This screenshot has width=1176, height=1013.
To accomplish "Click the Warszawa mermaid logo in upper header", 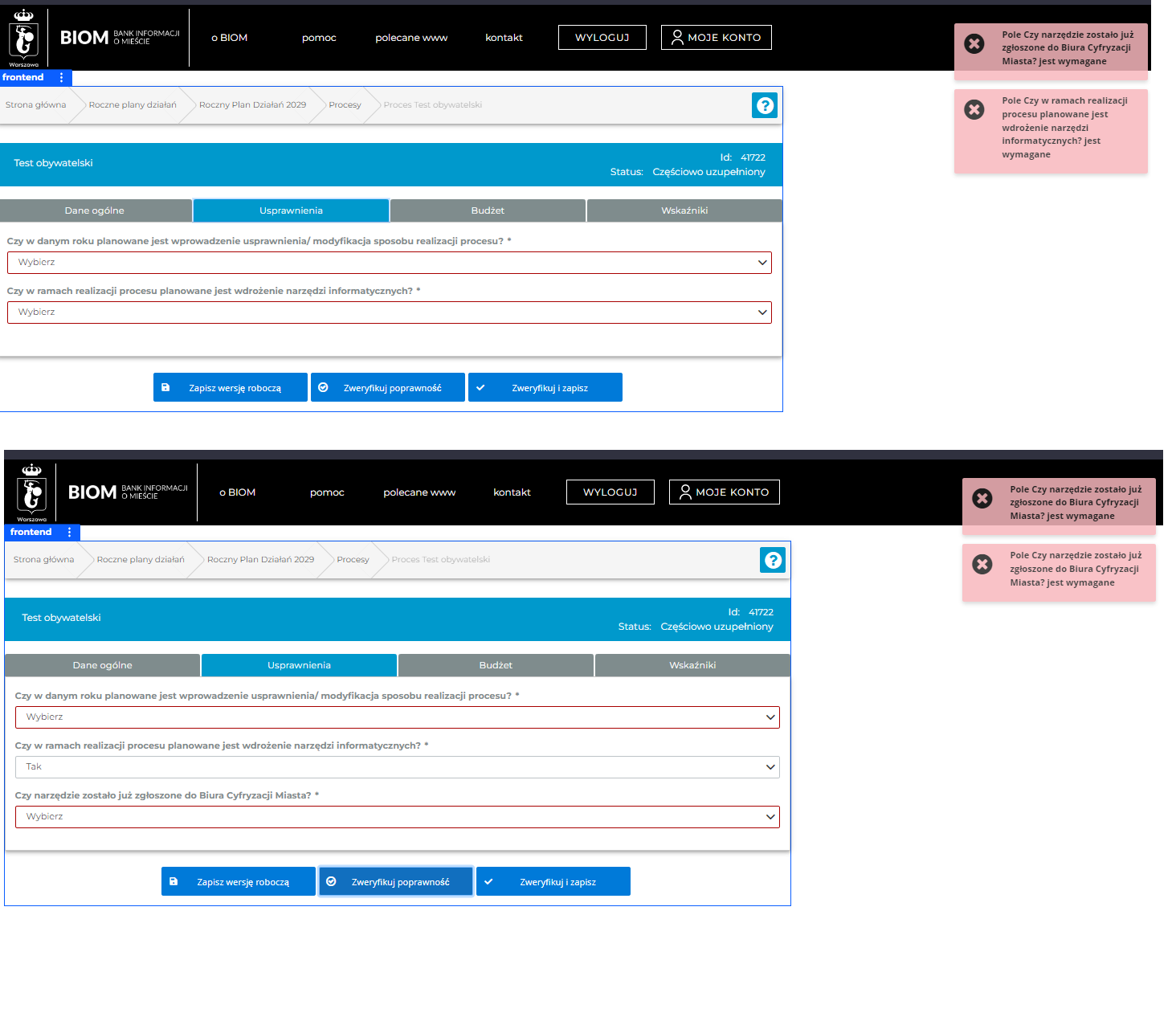I will (x=24, y=38).
